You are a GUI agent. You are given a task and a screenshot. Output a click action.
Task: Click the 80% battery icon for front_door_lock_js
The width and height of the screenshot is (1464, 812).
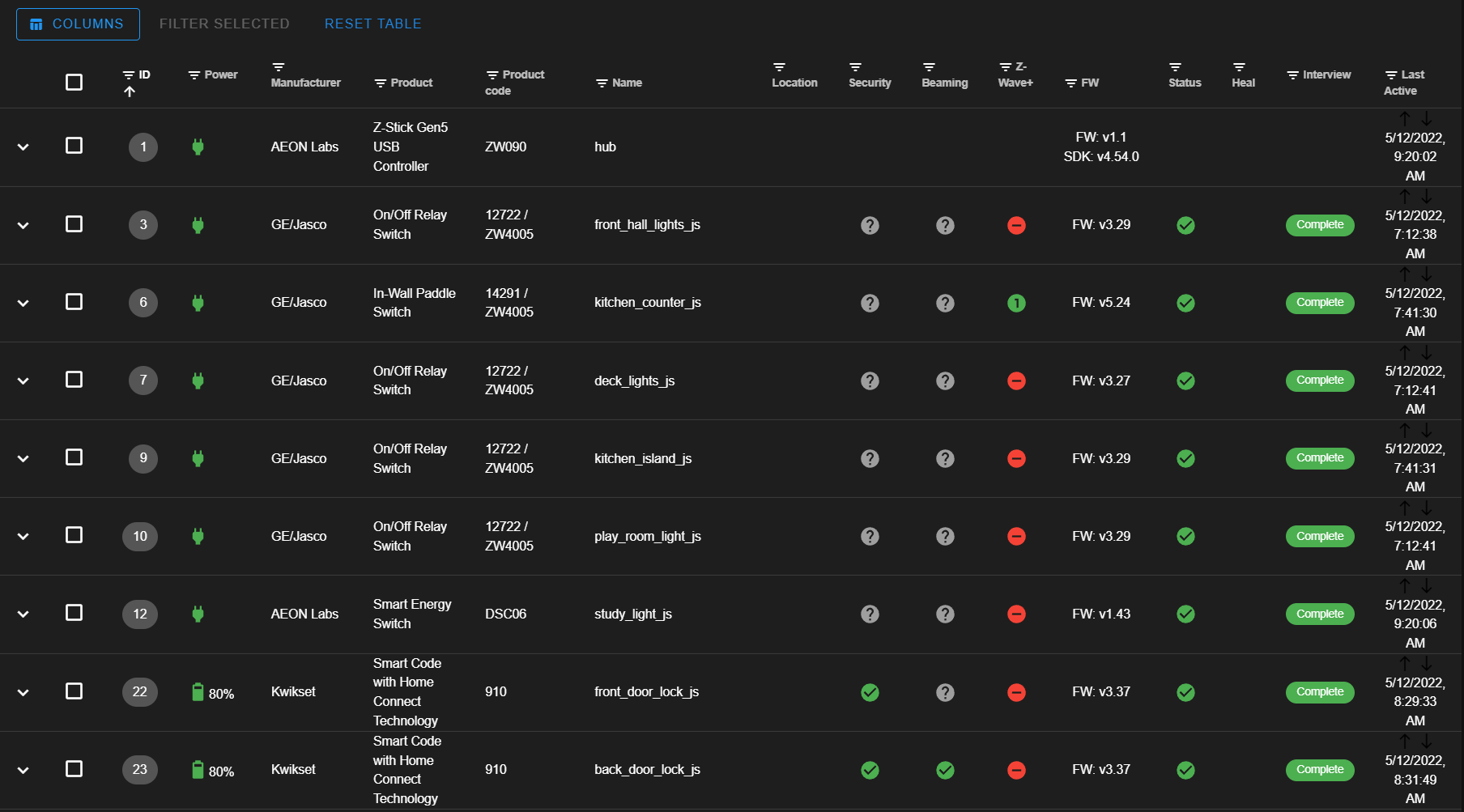198,692
